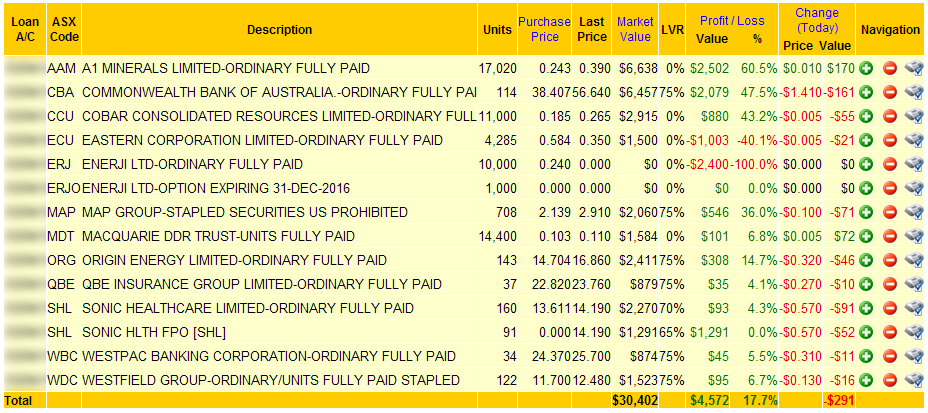Click the green plus icon in the MAP row
928x413 pixels.
tap(868, 212)
